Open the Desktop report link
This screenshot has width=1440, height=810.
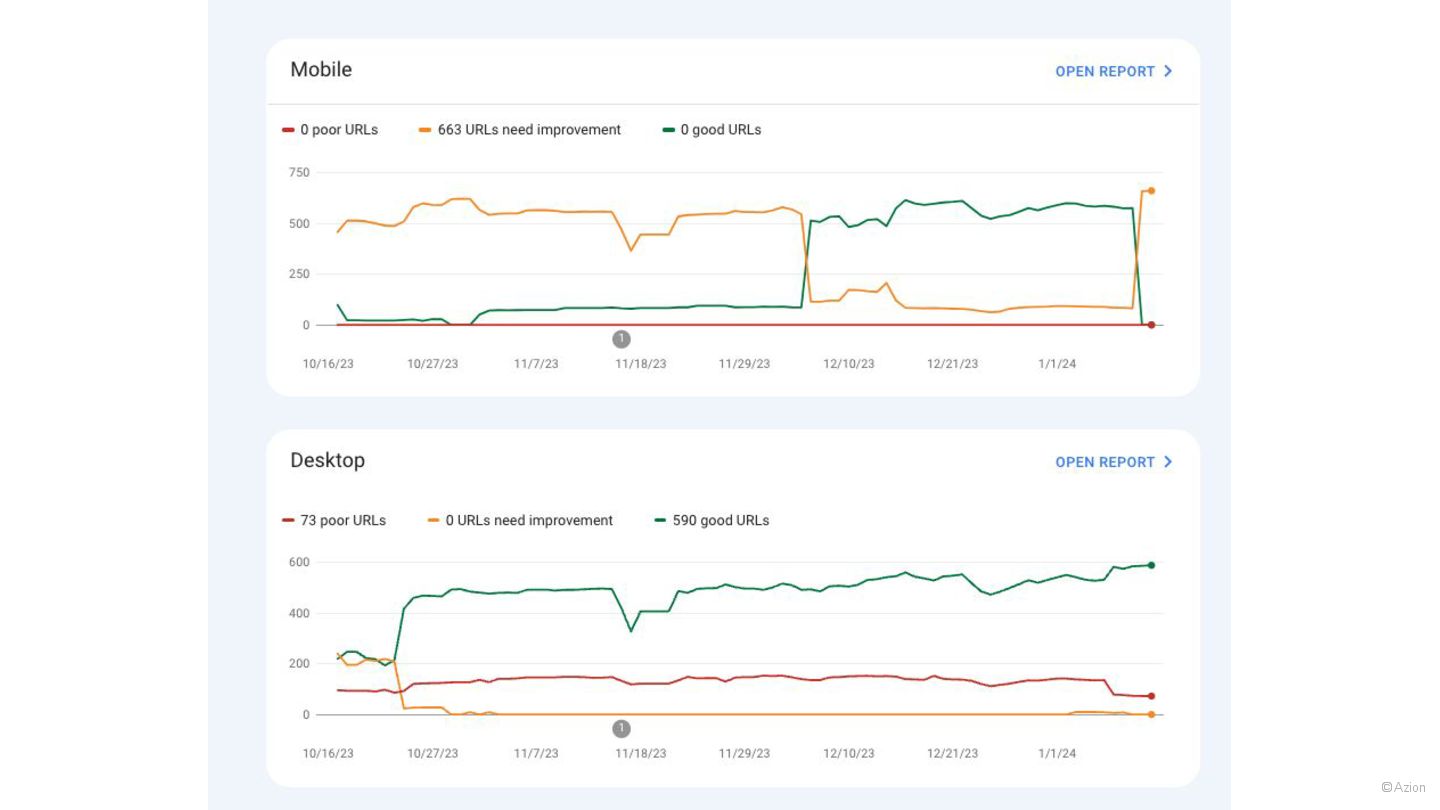1104,462
